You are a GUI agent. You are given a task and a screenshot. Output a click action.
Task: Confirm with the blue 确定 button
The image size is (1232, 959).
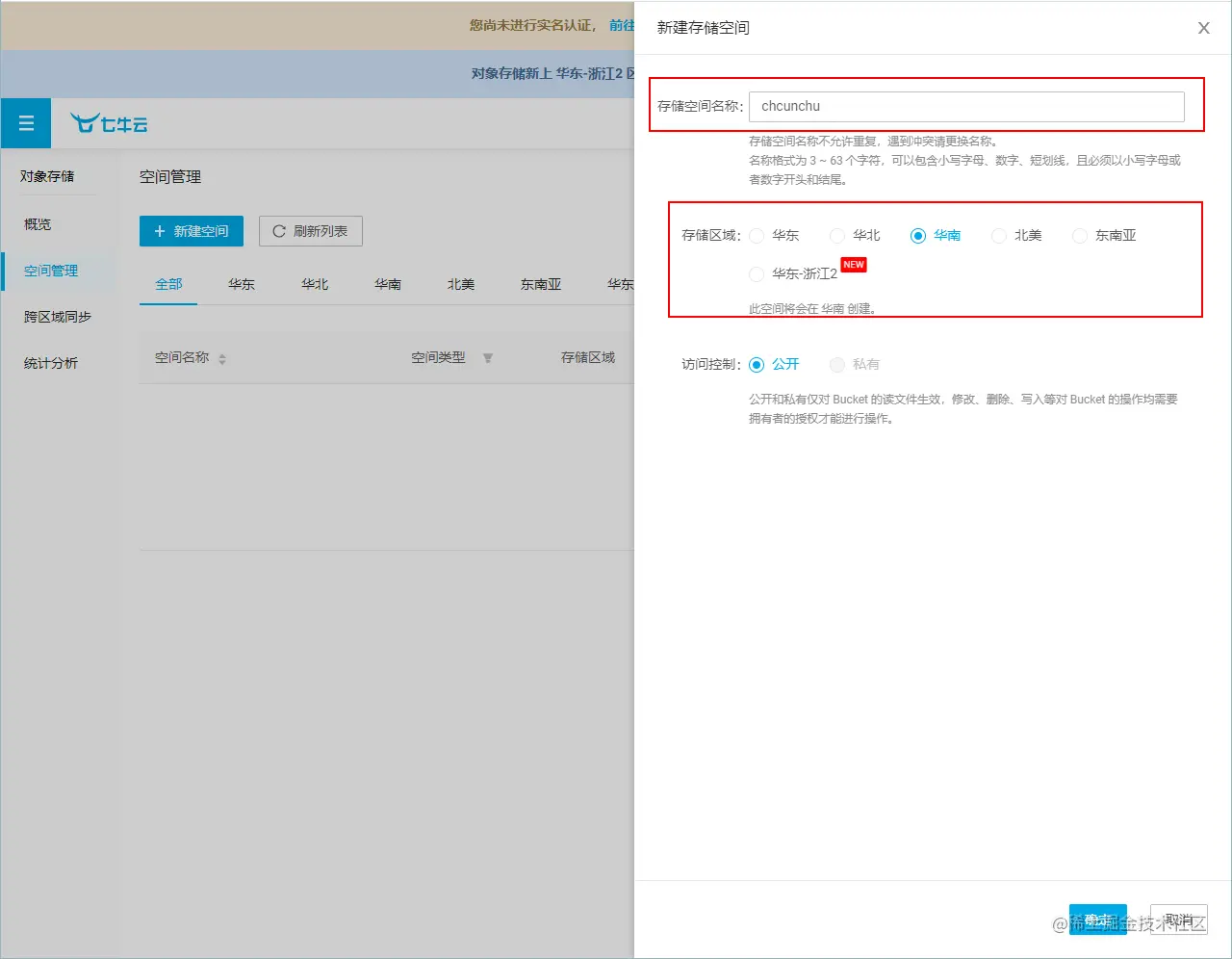pos(1098,920)
